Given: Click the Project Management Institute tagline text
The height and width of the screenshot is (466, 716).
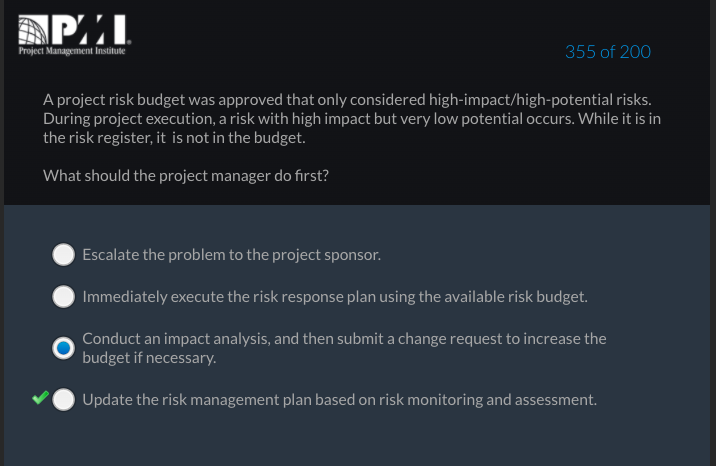Looking at the screenshot, I should click(x=72, y=51).
